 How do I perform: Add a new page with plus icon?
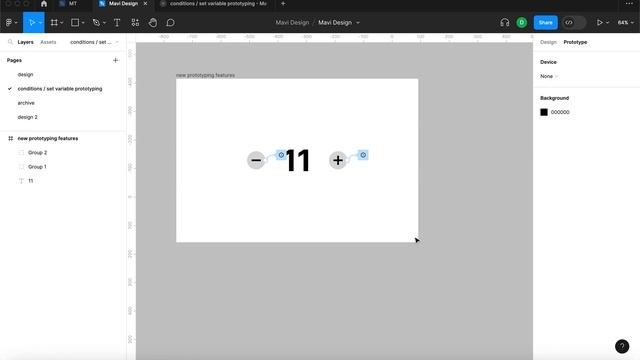coord(116,60)
